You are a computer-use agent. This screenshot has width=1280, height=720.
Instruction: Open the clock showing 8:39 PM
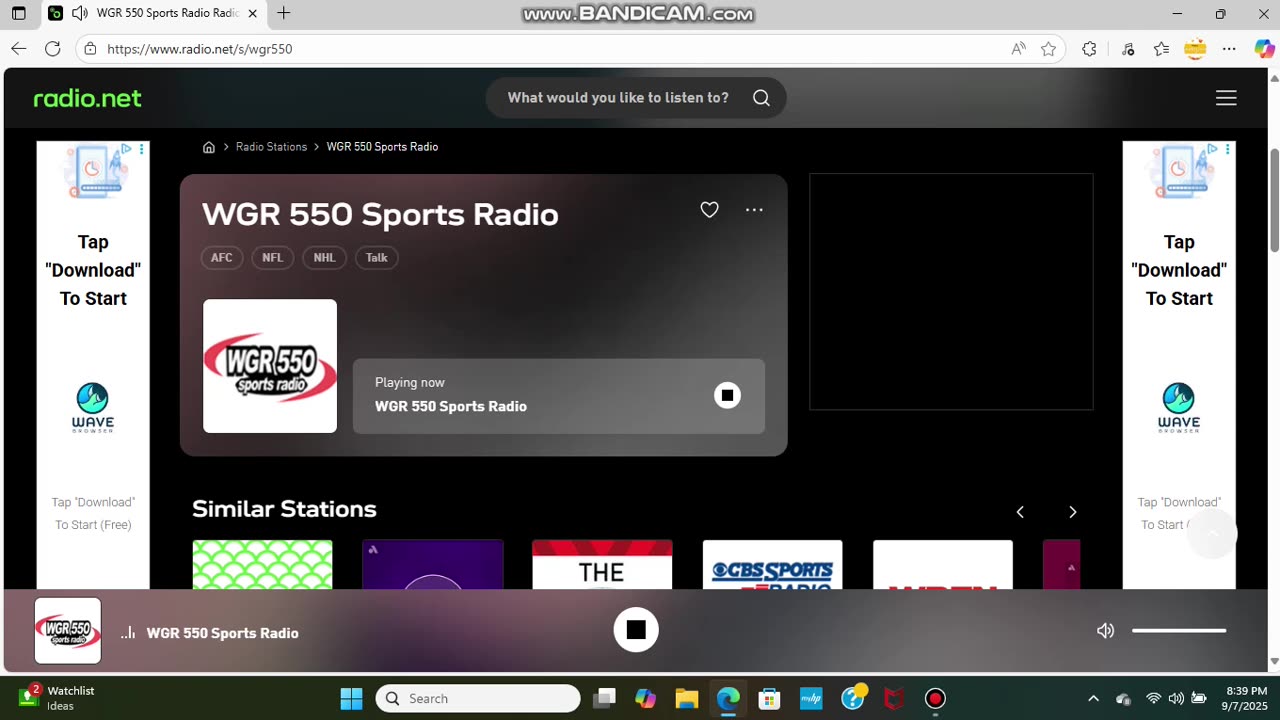pos(1246,698)
